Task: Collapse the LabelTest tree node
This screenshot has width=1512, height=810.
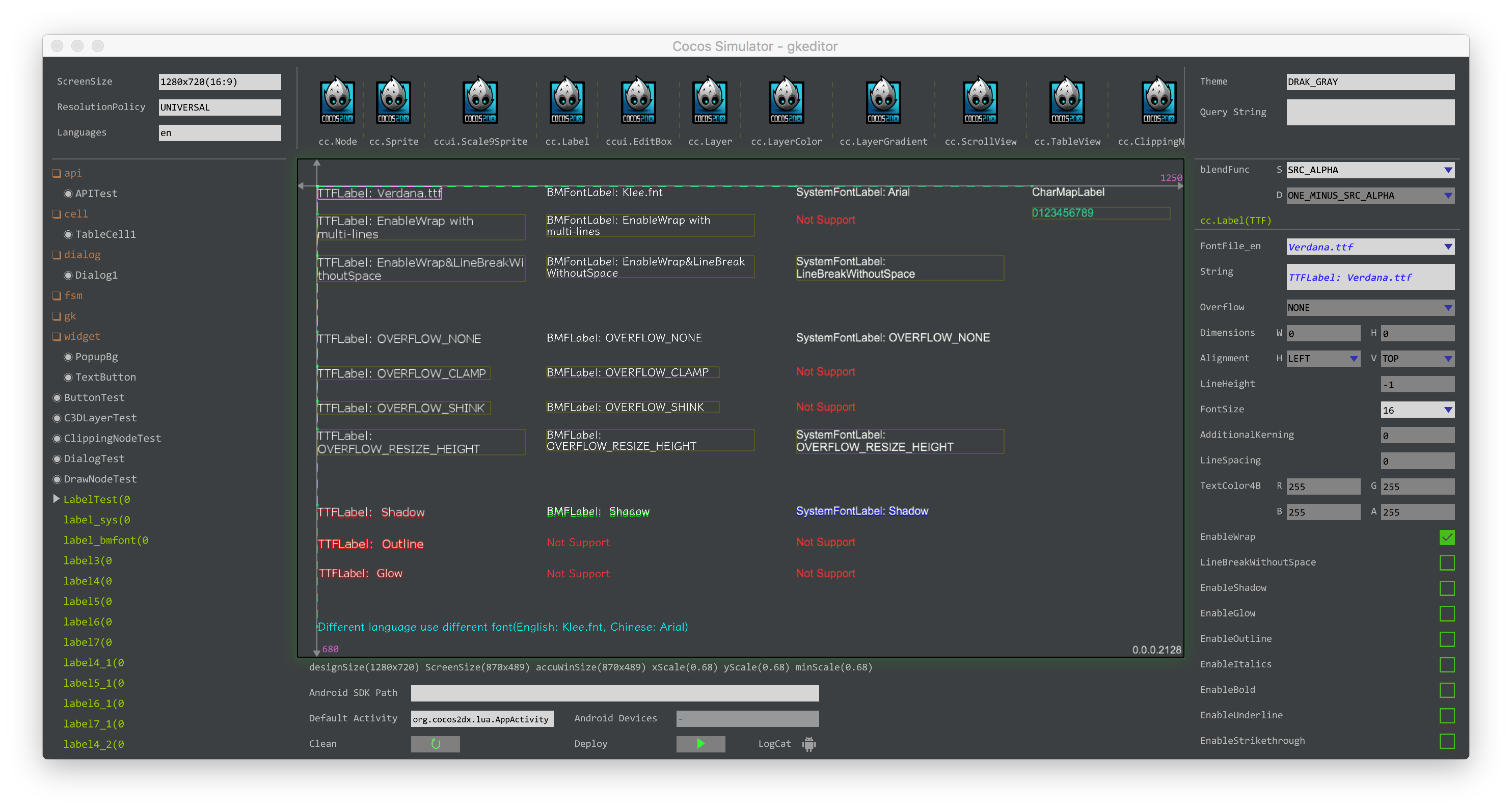Action: click(57, 499)
